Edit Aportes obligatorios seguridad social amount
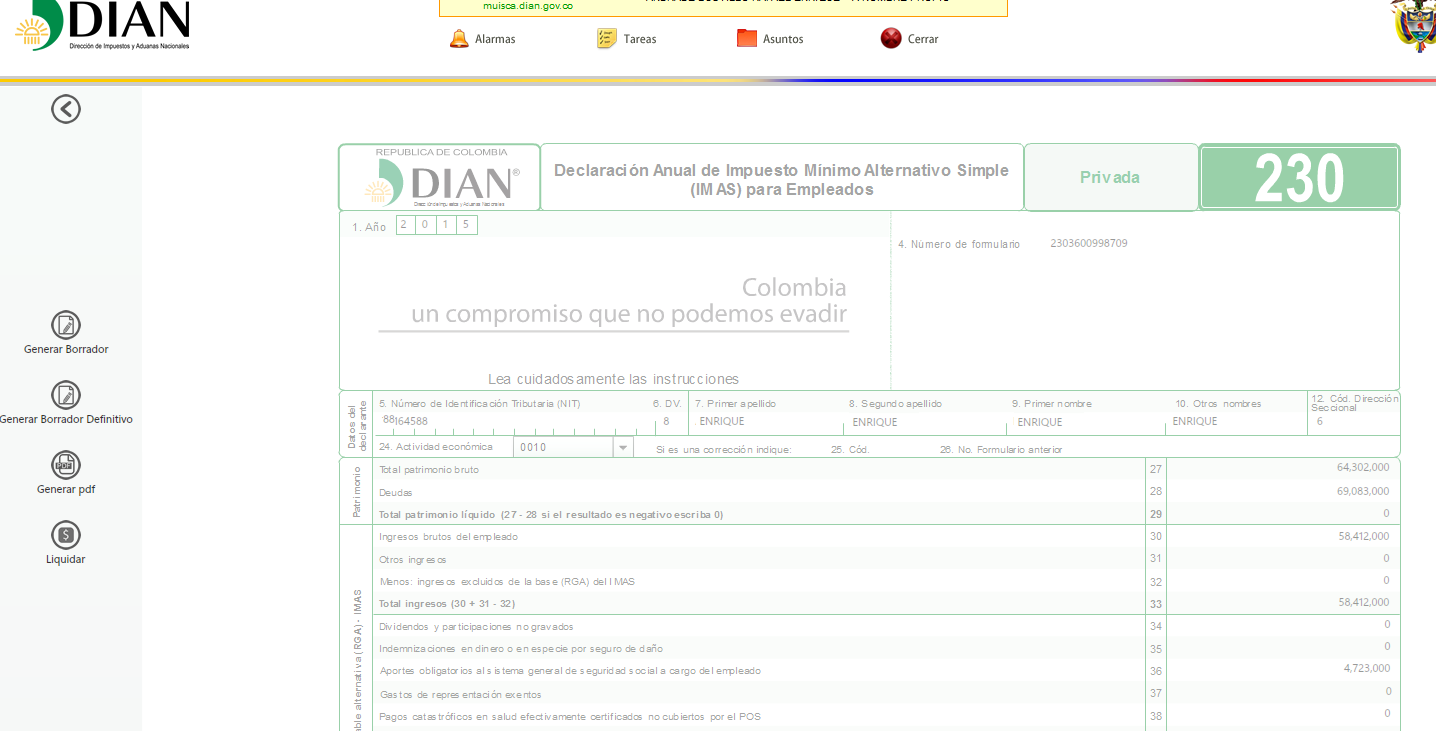The width and height of the screenshot is (1436, 731). point(1282,669)
